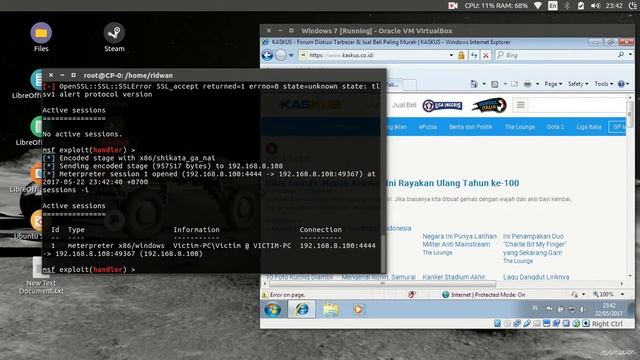640x360 pixels.
Task: Select the ePulsa tab on Kaskus
Action: [428, 127]
